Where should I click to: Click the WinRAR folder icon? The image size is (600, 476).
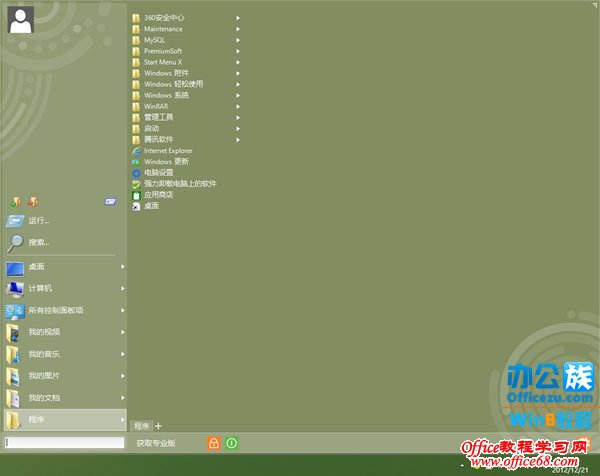pyautogui.click(x=136, y=106)
